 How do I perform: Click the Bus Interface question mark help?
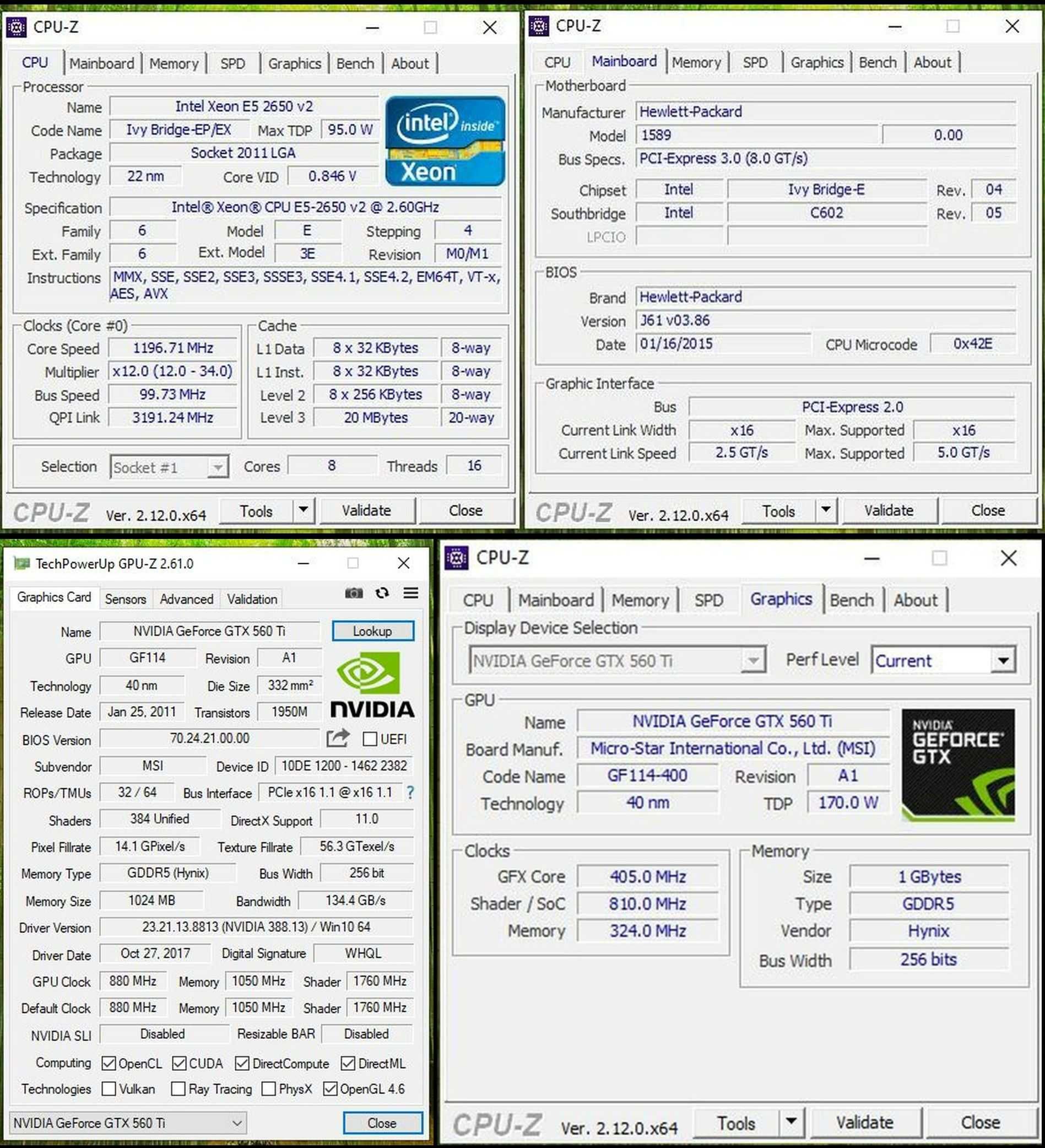tap(410, 792)
